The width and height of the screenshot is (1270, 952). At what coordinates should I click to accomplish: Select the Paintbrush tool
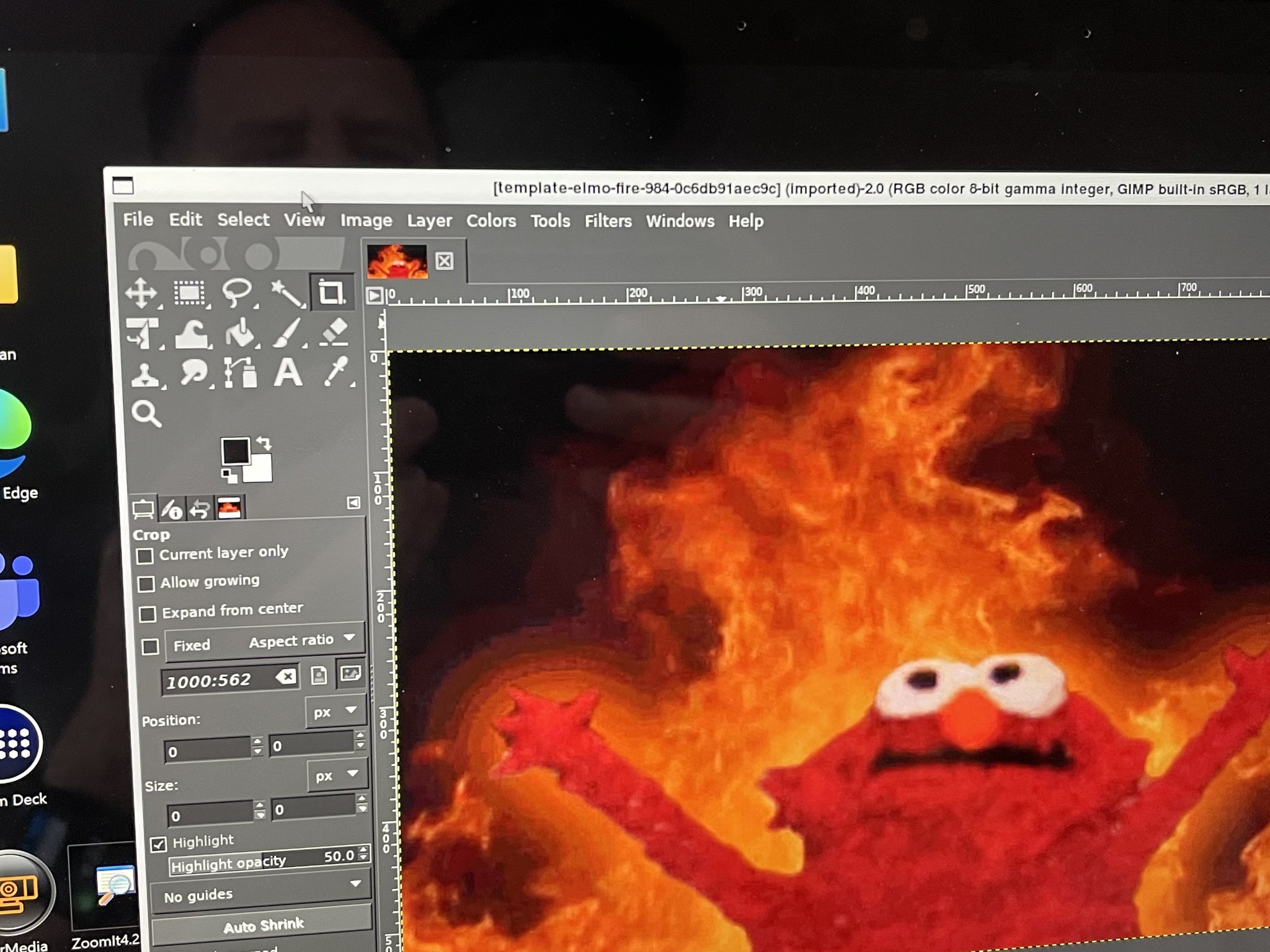[287, 333]
